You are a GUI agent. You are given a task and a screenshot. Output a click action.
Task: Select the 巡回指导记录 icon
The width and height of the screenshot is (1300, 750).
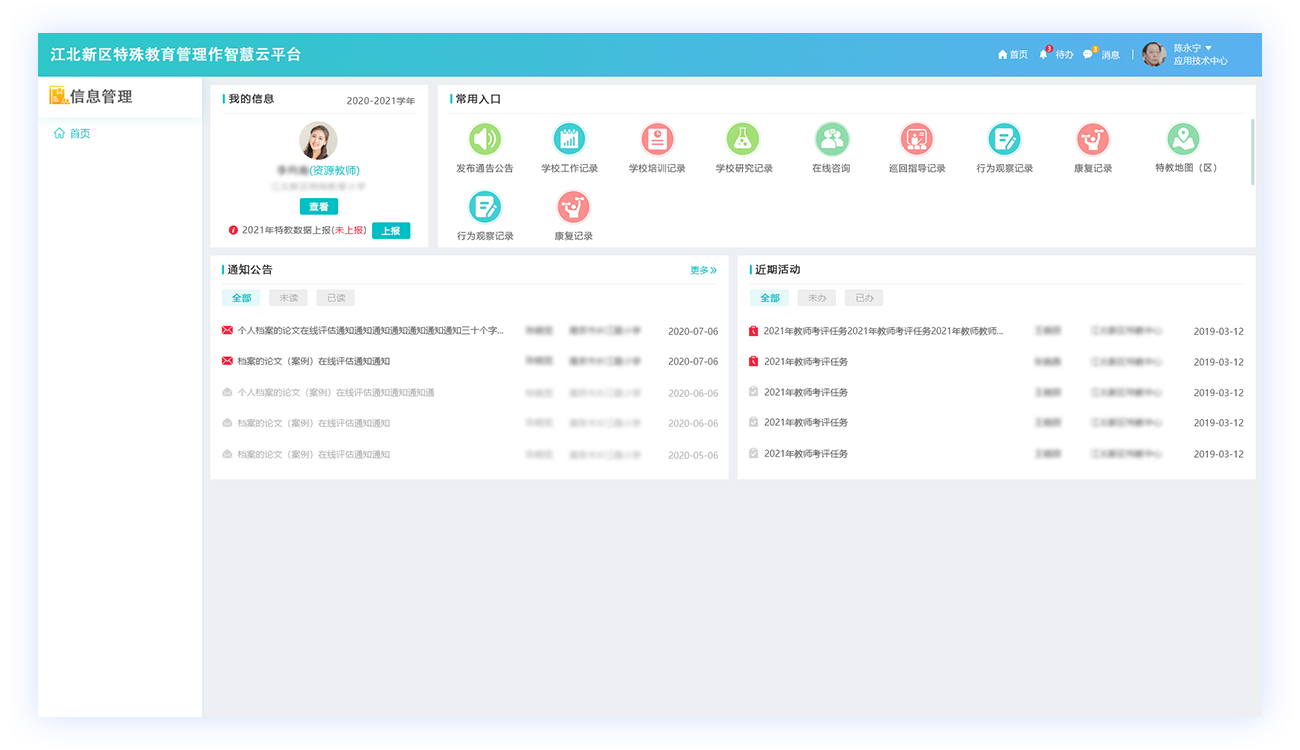point(916,139)
